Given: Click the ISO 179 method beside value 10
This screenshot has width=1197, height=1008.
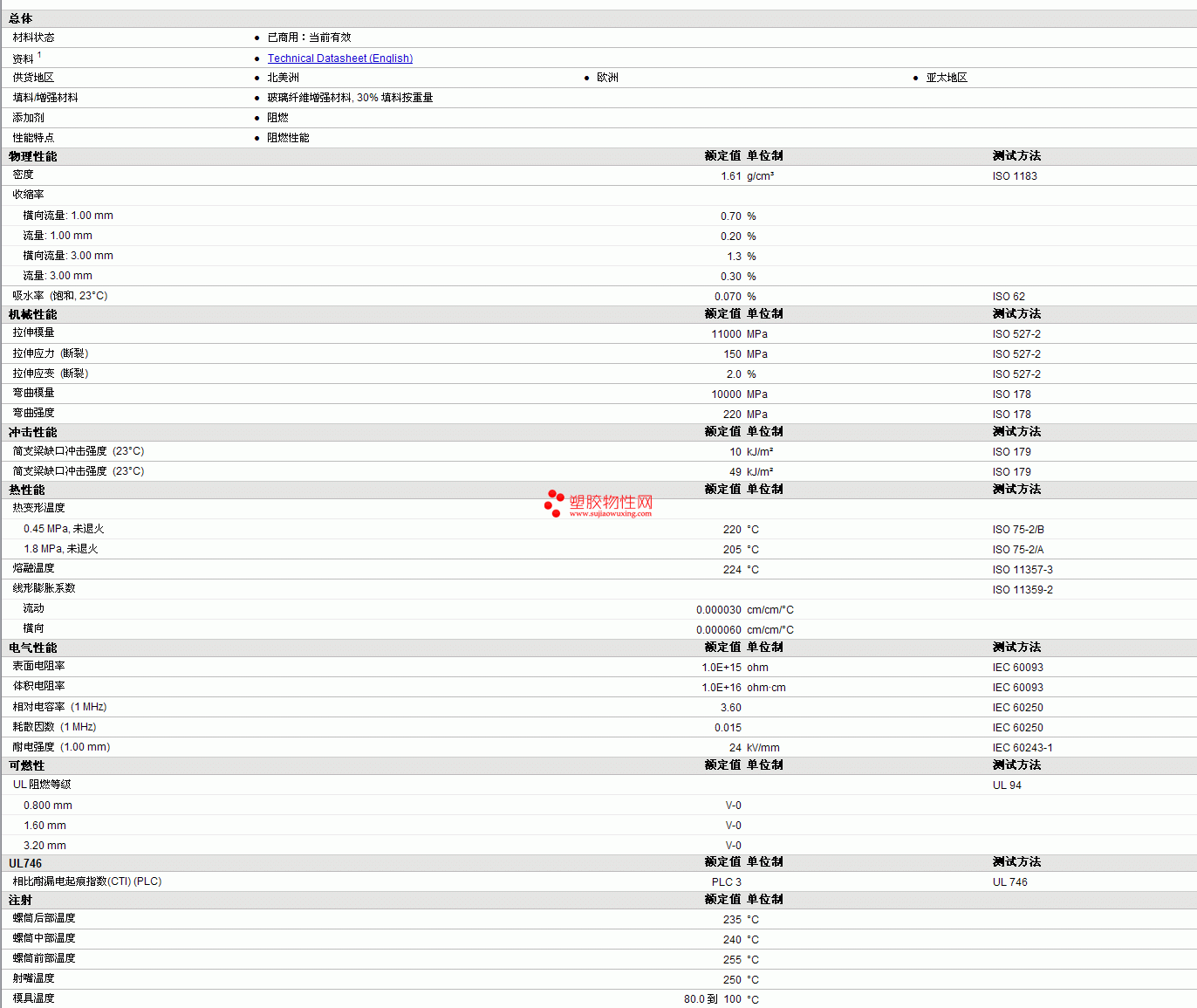Looking at the screenshot, I should pyautogui.click(x=1011, y=452).
